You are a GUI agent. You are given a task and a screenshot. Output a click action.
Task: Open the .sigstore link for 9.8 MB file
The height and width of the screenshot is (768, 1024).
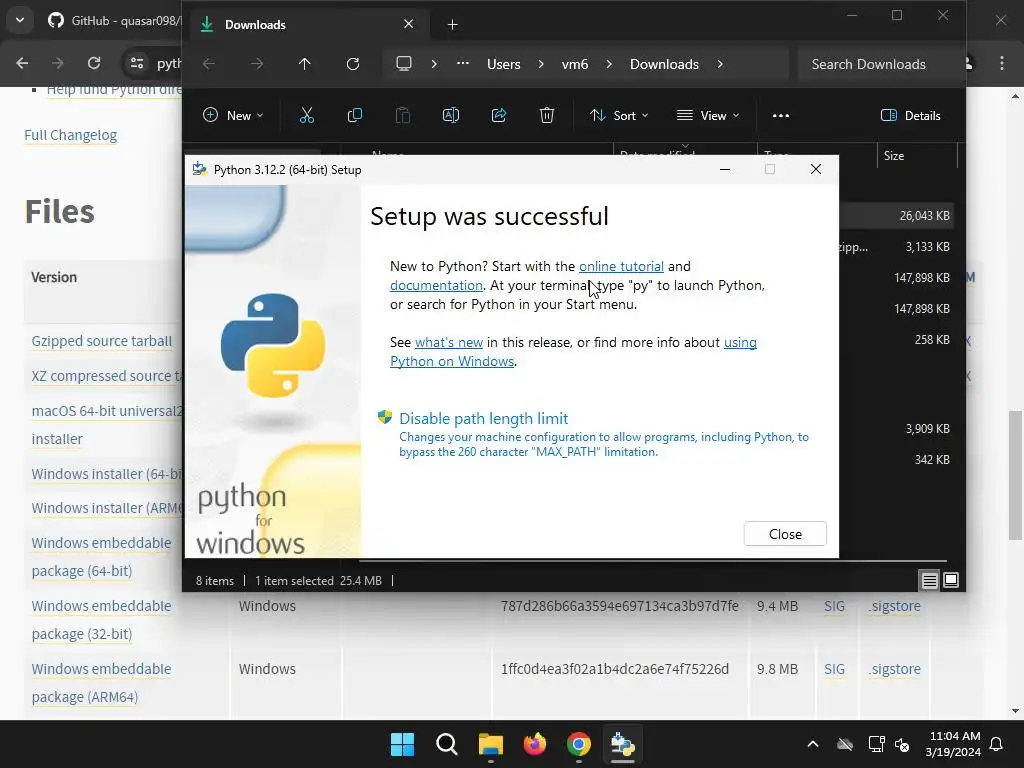[895, 669]
